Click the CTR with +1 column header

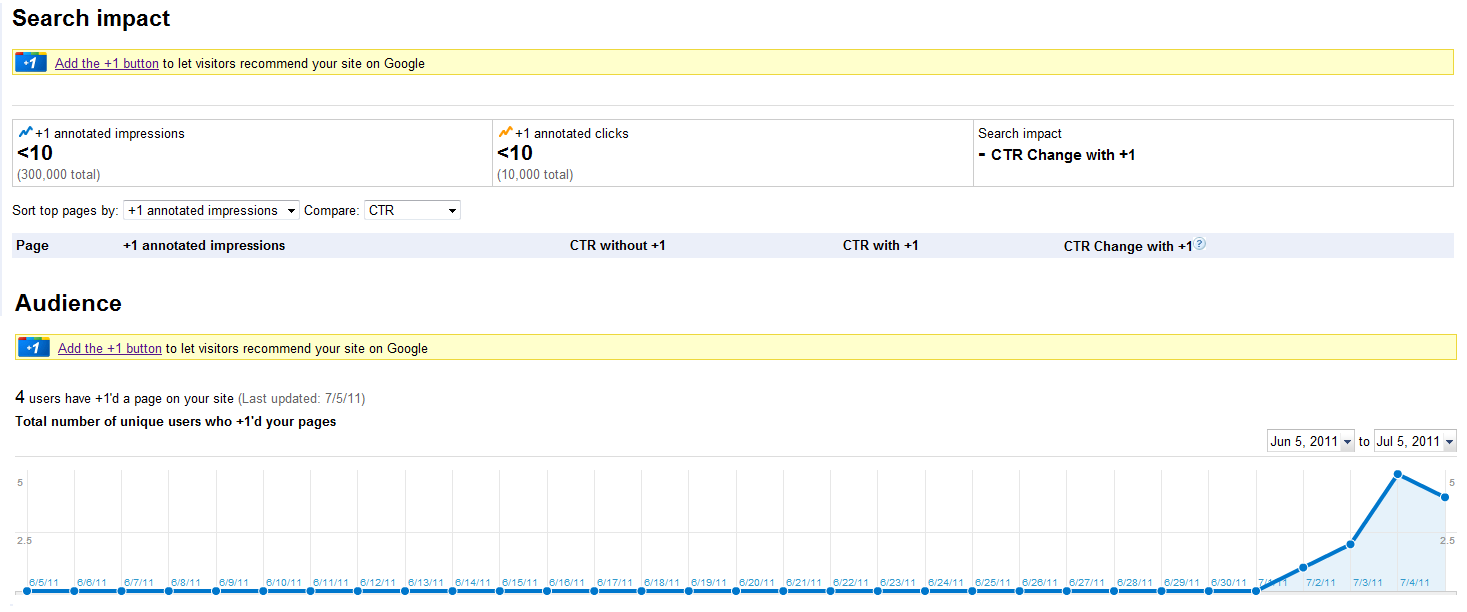tap(880, 246)
